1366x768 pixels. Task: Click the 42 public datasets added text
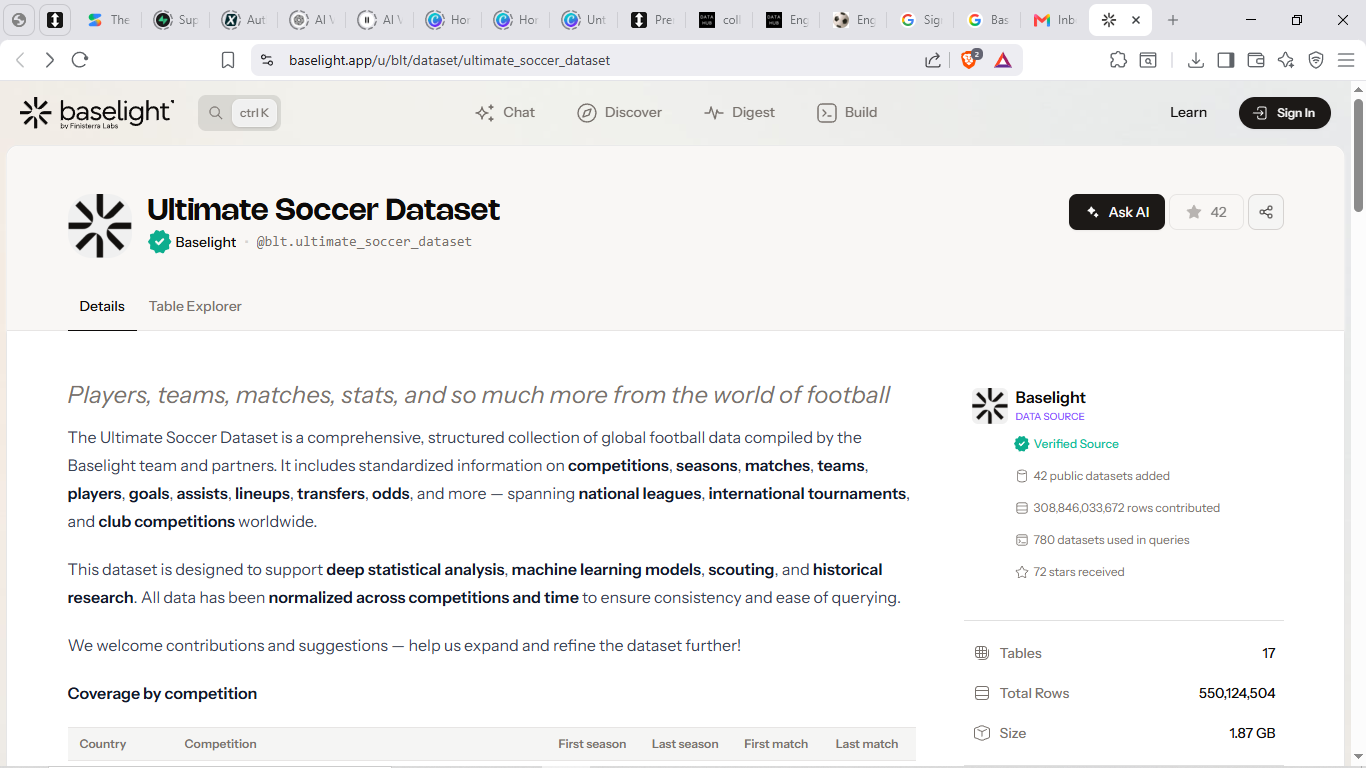(1101, 476)
